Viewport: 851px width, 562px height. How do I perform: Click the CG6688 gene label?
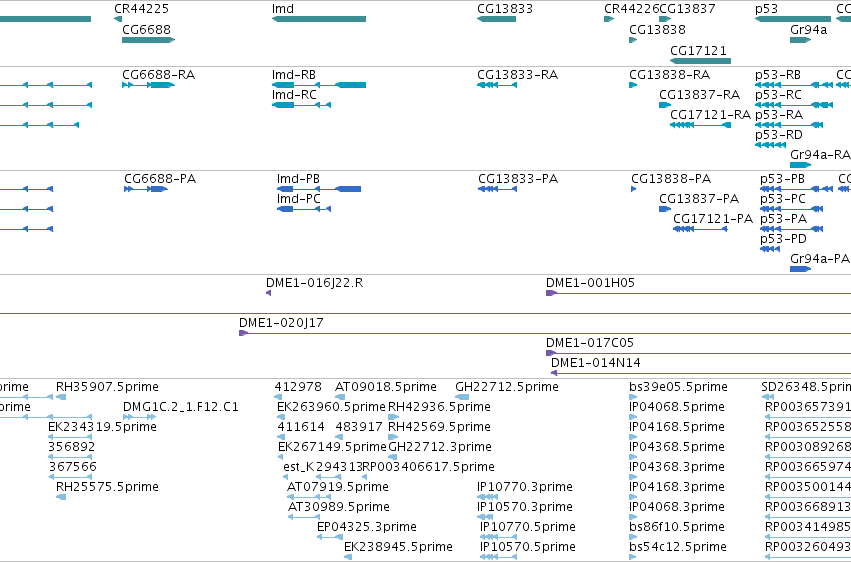pyautogui.click(x=146, y=29)
